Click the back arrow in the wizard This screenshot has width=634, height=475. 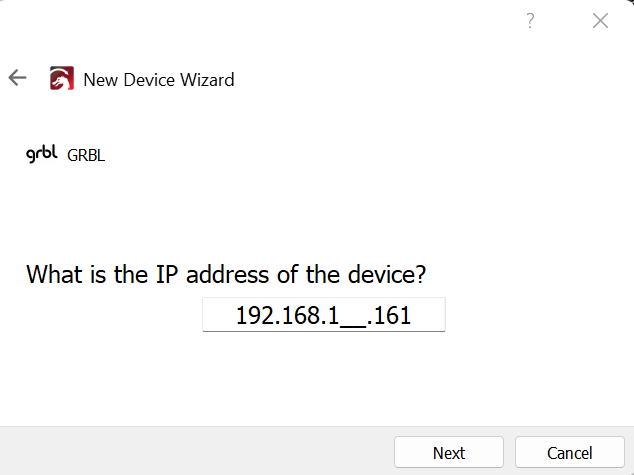point(17,78)
